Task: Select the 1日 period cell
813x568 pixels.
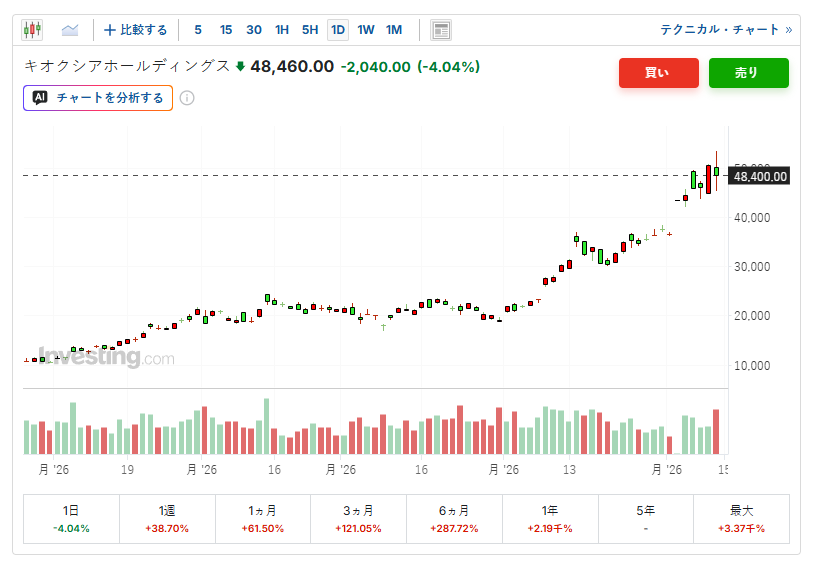Action: [71, 519]
